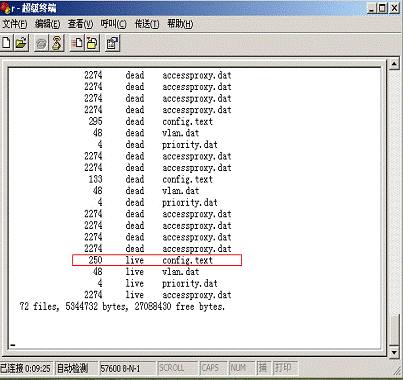
Task: Click the '4 live priority.dat' row
Action: click(157, 283)
